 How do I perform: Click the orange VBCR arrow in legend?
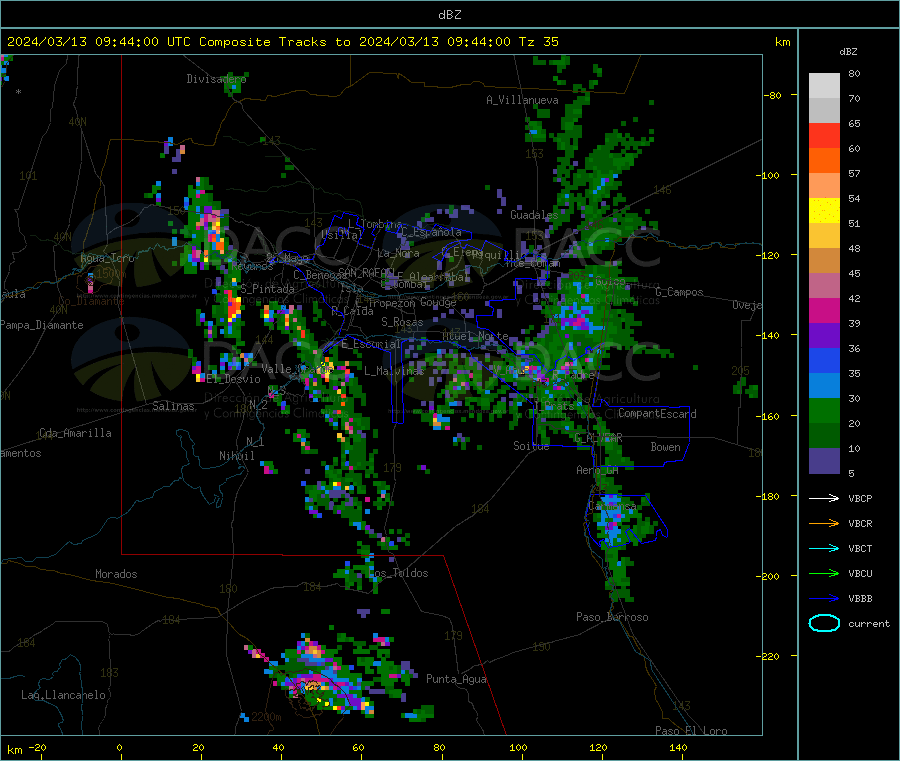pos(824,523)
